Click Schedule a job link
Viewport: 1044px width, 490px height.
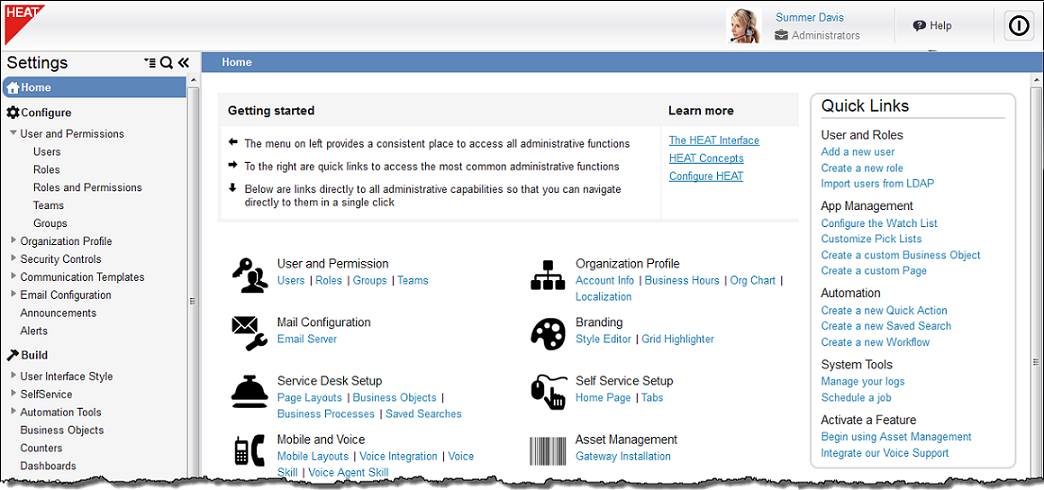pos(856,397)
